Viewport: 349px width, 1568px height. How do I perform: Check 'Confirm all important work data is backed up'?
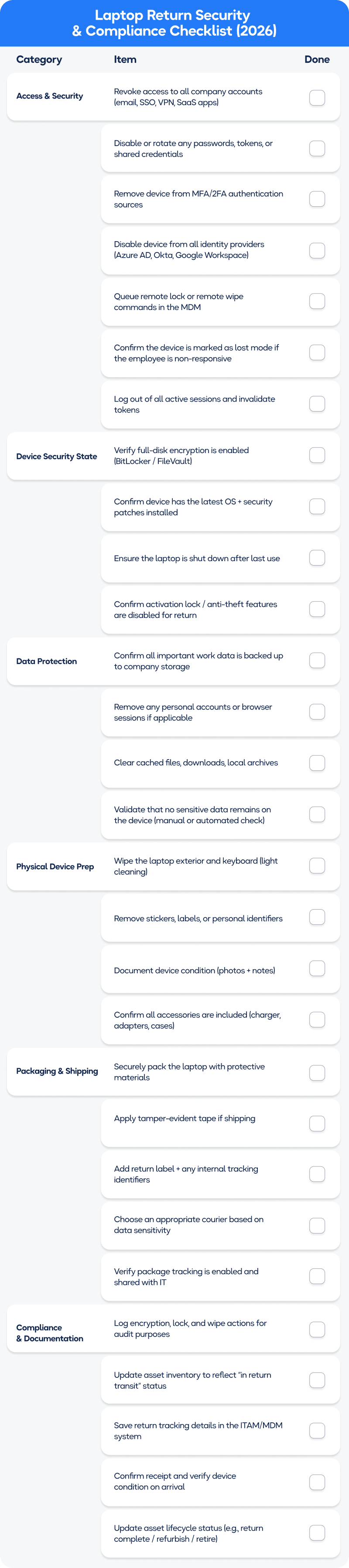pos(317,661)
